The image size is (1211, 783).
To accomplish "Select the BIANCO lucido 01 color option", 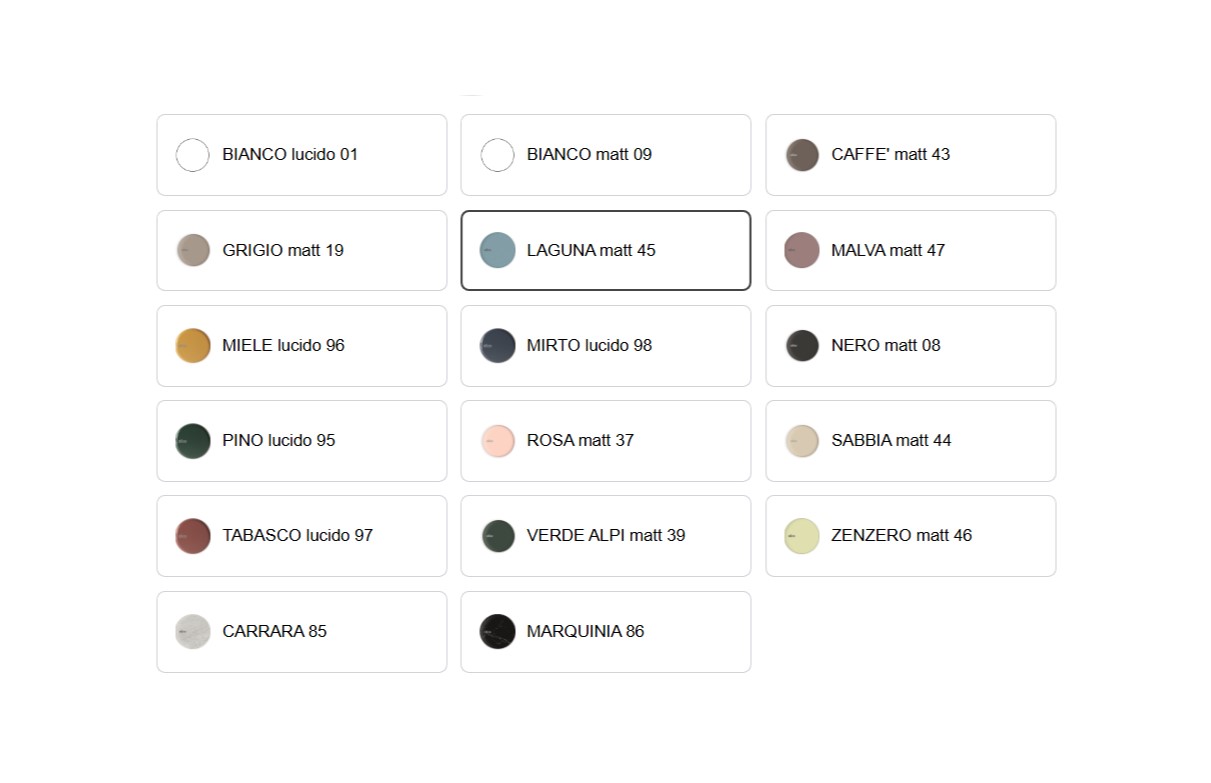I will [301, 155].
